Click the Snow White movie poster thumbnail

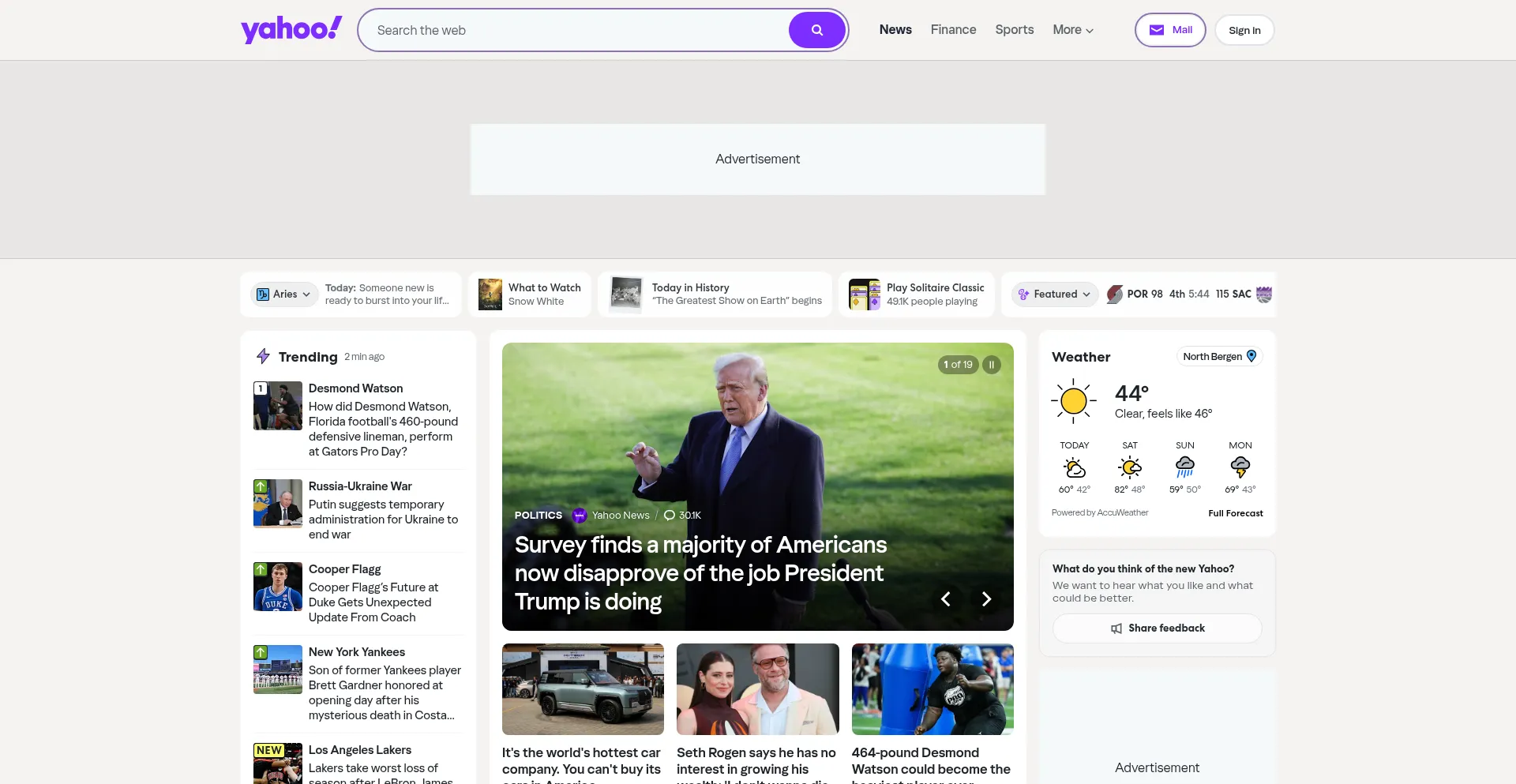[490, 294]
